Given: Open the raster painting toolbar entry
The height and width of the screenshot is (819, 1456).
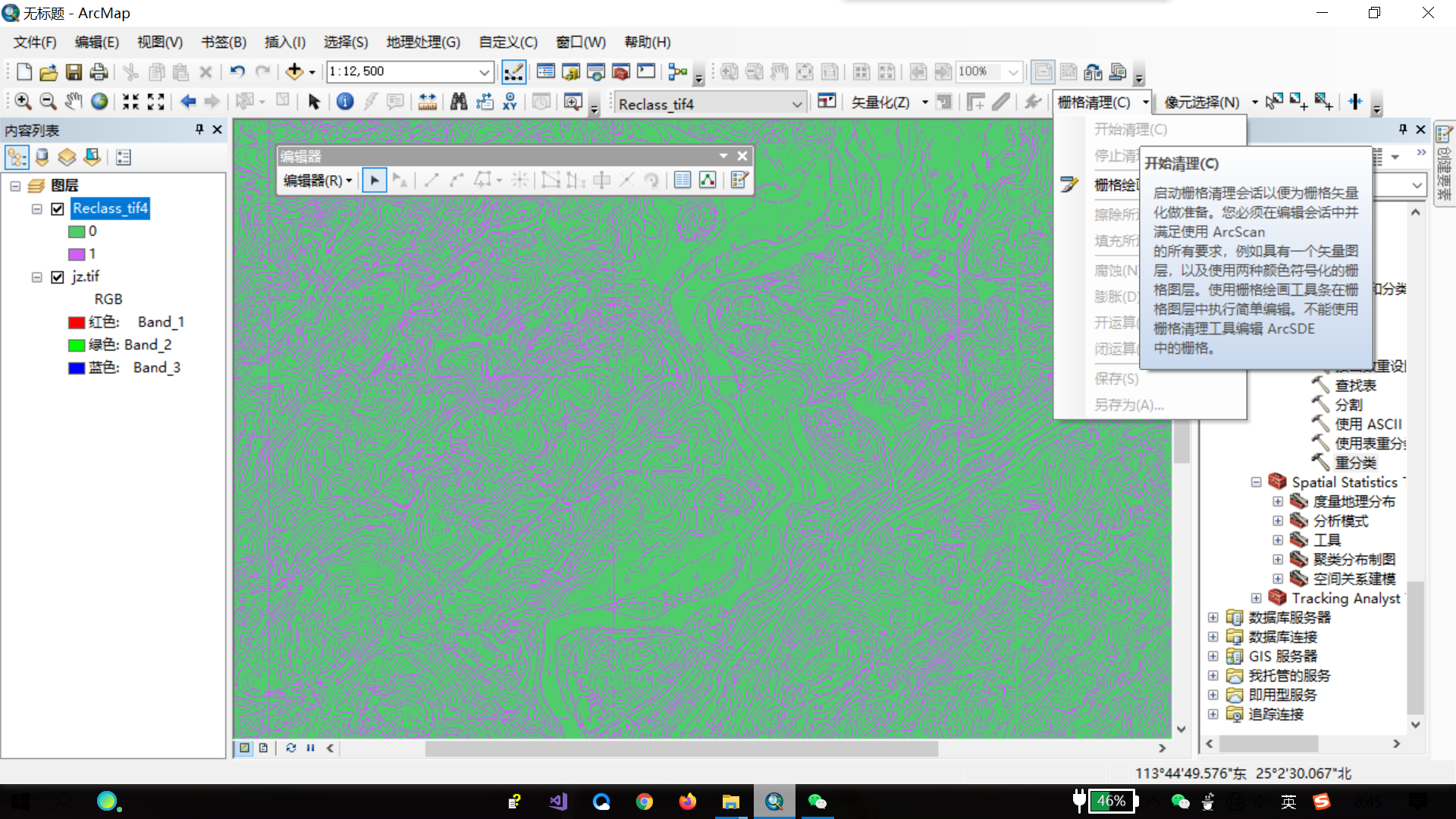Looking at the screenshot, I should [x=1116, y=185].
